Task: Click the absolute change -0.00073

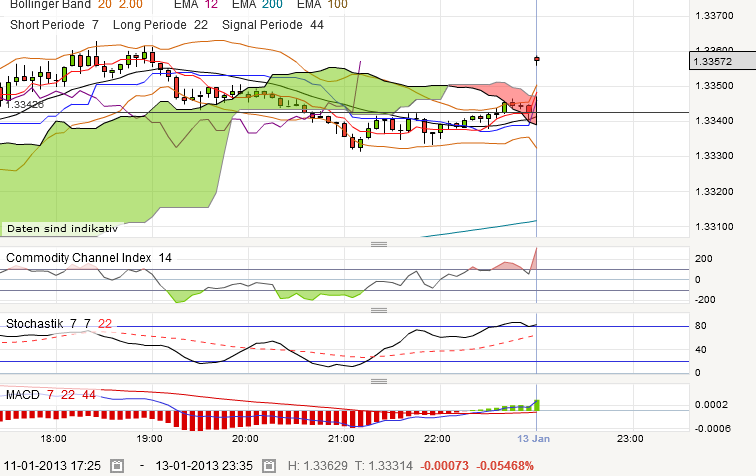Action: (x=444, y=466)
